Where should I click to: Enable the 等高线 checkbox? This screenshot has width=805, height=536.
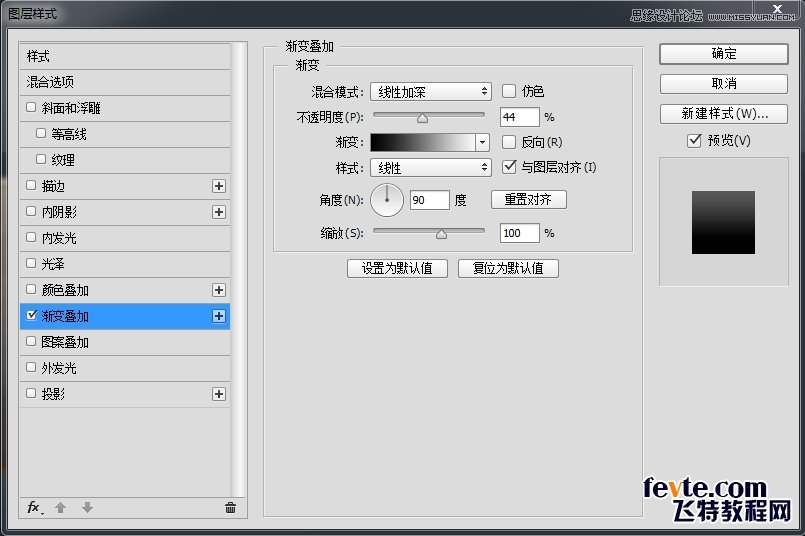41,133
